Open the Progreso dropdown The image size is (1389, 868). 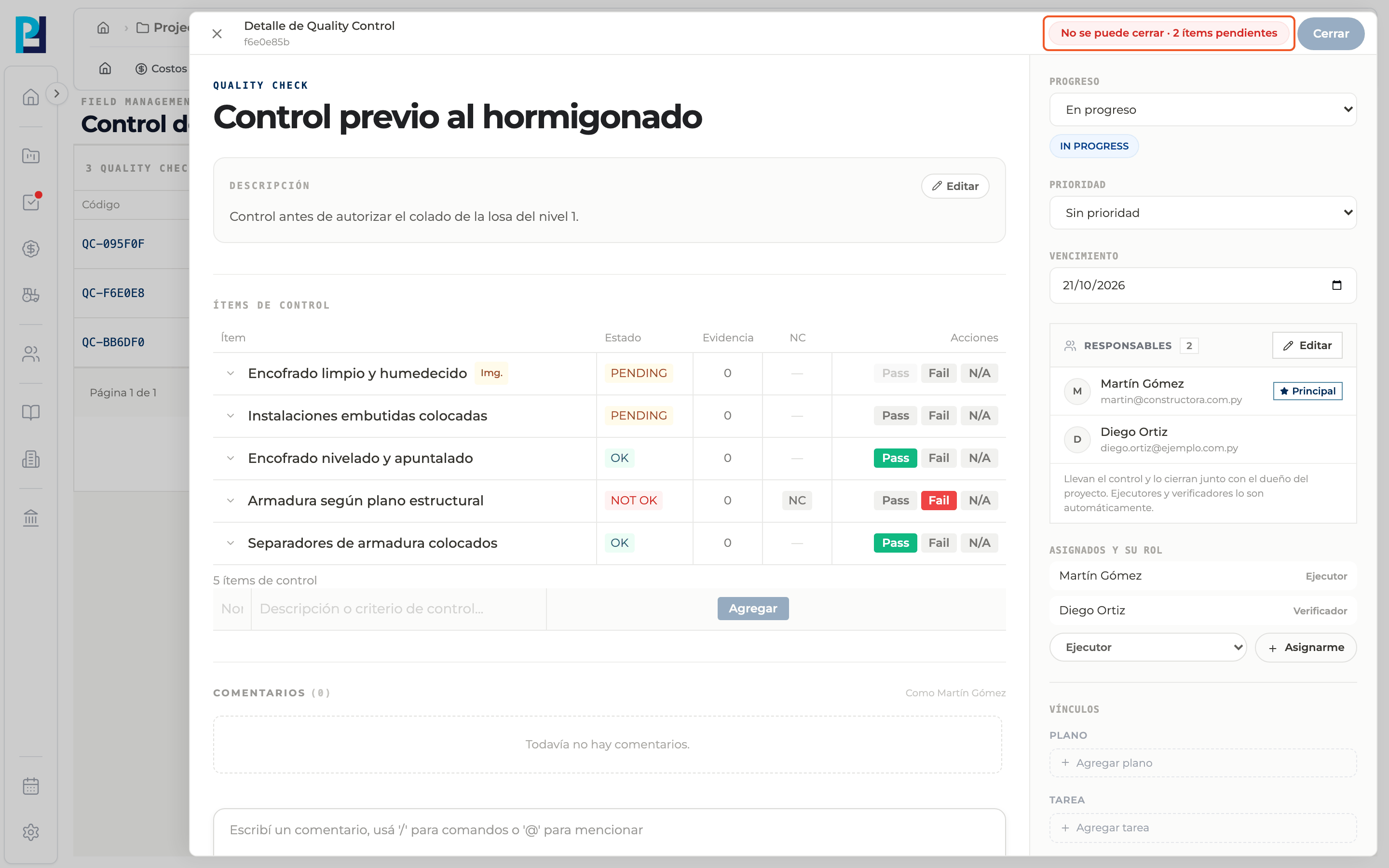point(1202,109)
